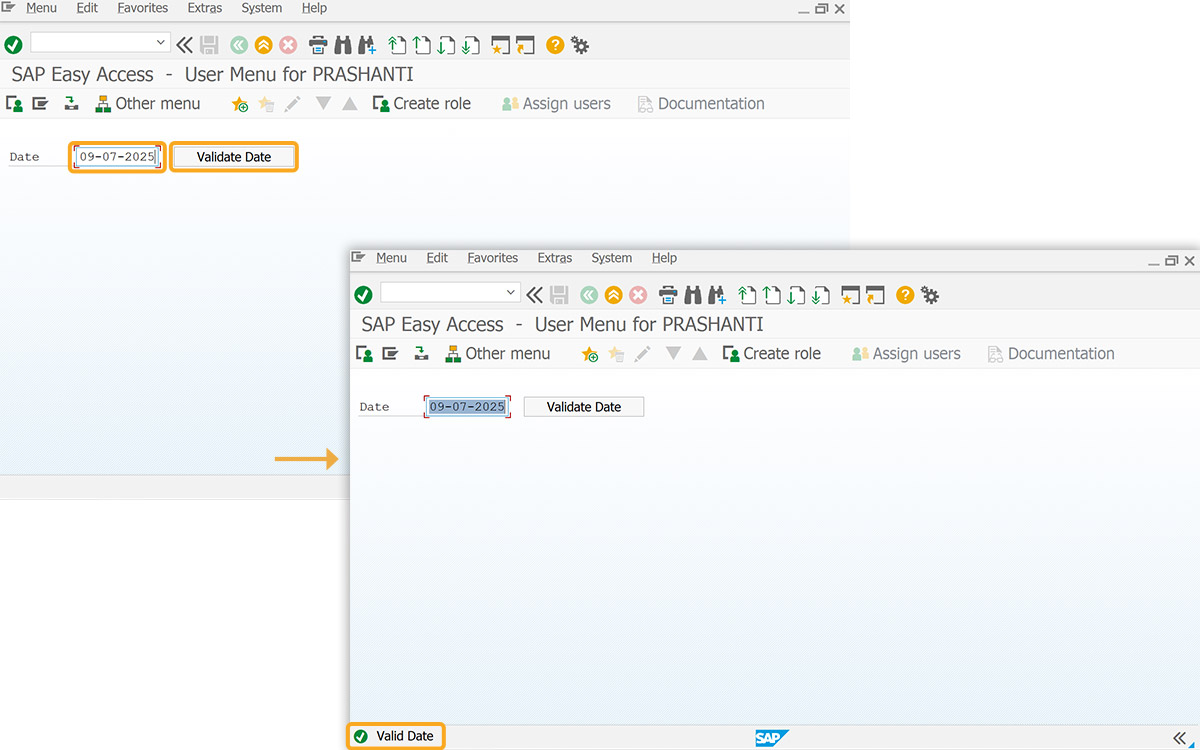Click the Print icon in the front window
The width and height of the screenshot is (1200, 750).
[x=668, y=295]
